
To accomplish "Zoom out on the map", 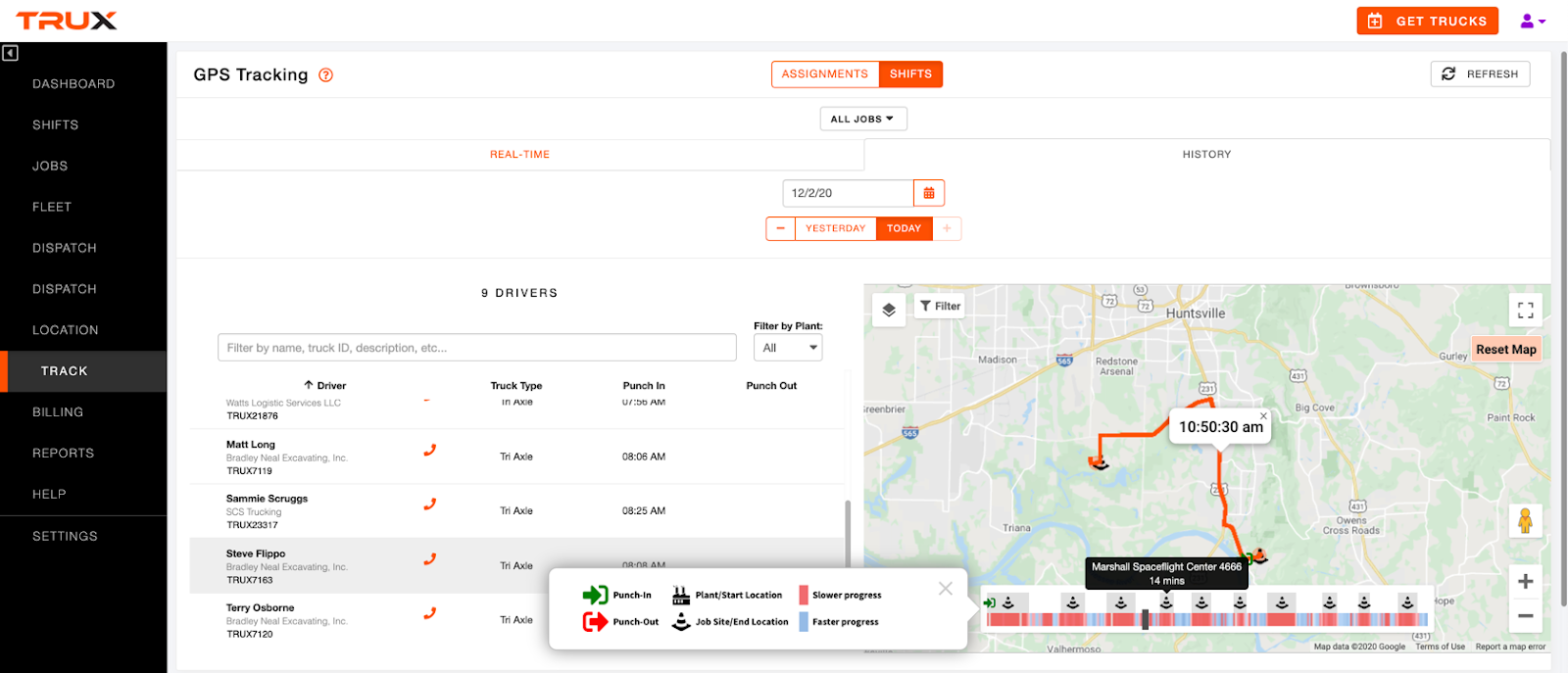I will point(1526,616).
